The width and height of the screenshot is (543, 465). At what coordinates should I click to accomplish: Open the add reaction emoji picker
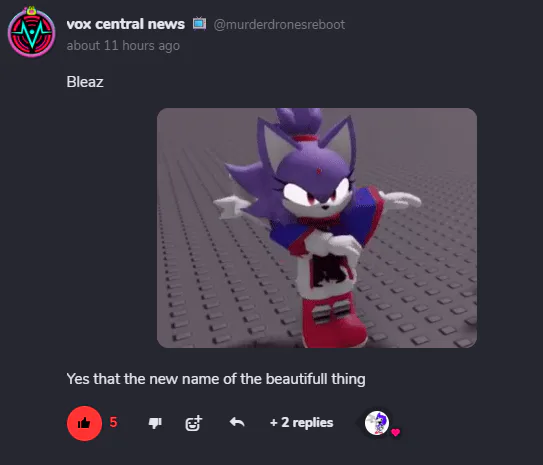coord(194,423)
